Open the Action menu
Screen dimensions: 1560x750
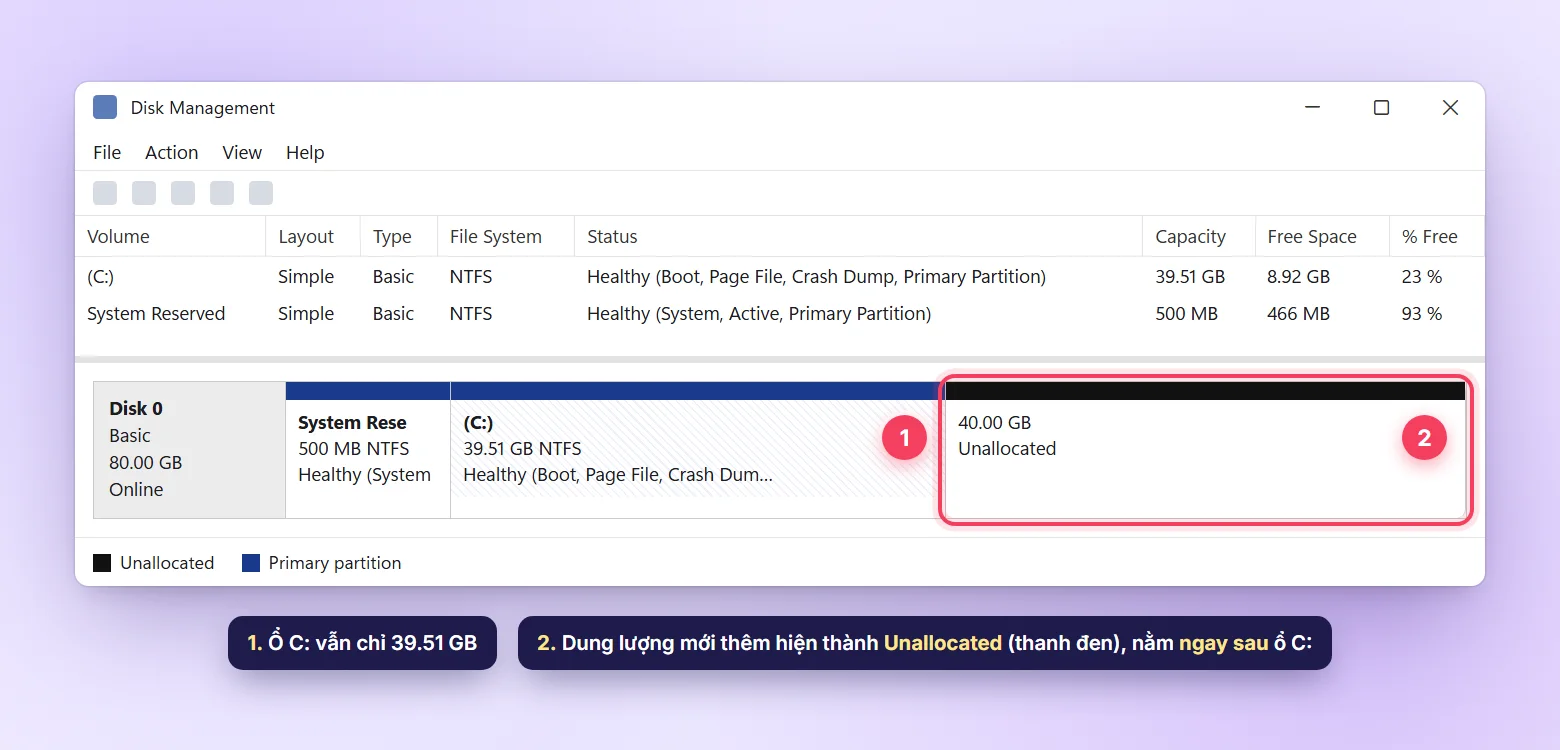[172, 152]
